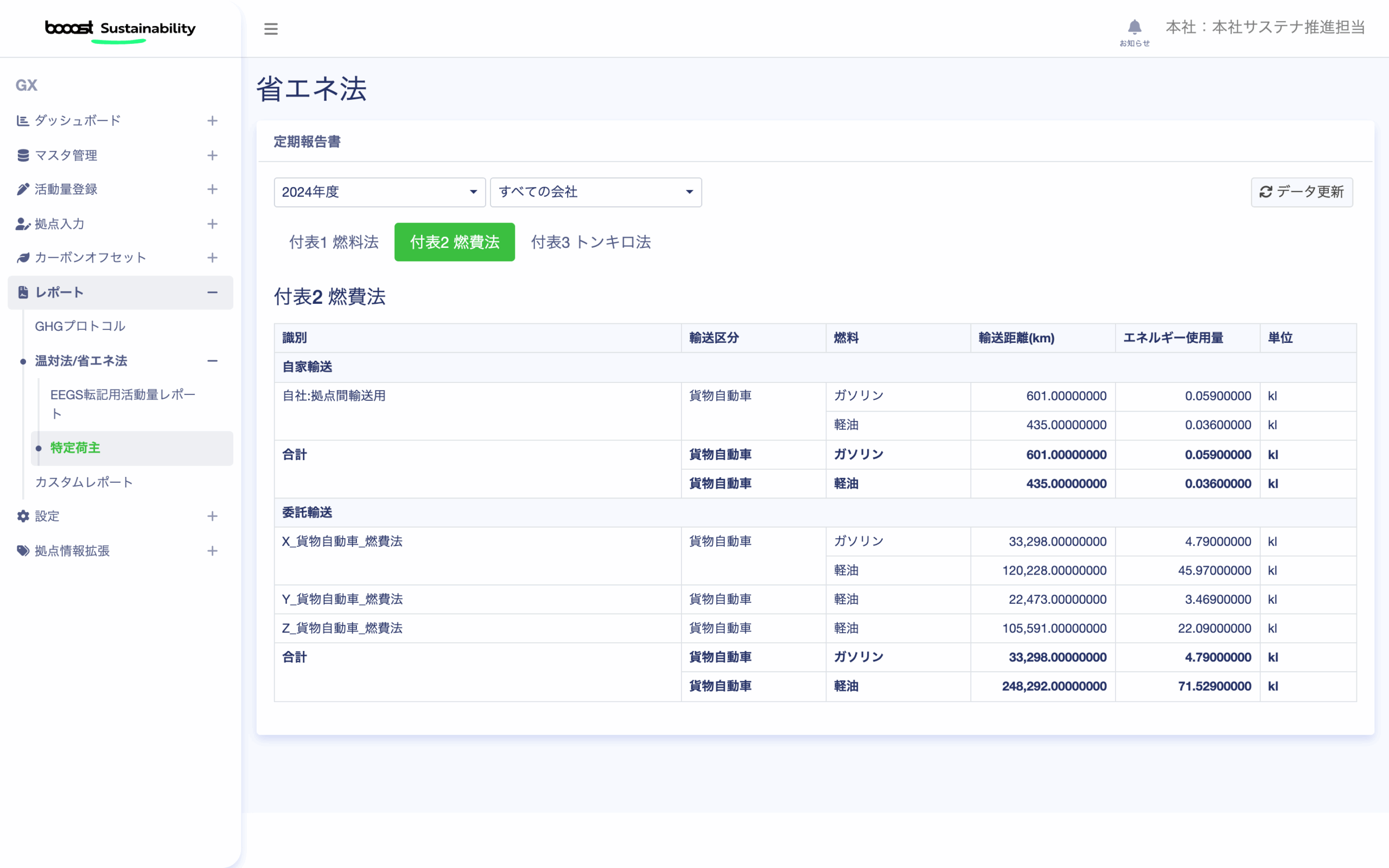Click the マスタ管理 database icon
This screenshot has width=1389, height=868.
22,156
